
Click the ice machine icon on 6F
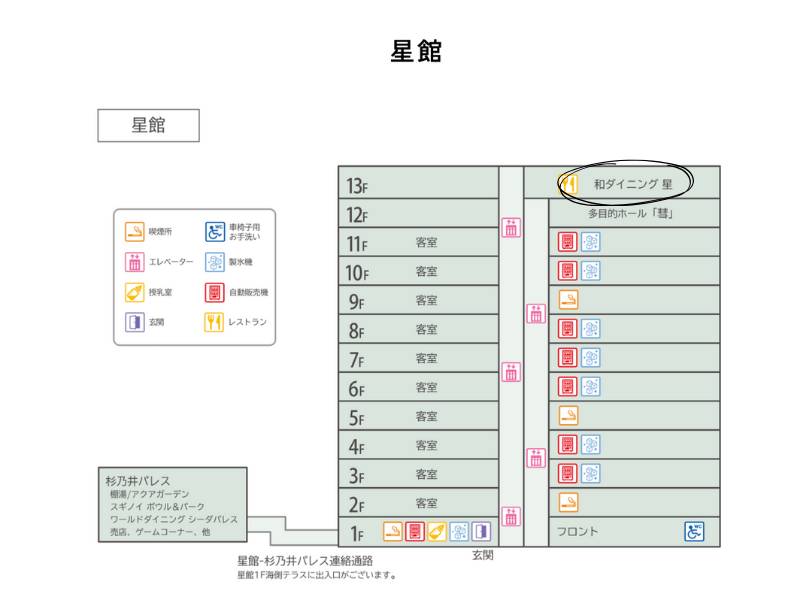(x=591, y=386)
